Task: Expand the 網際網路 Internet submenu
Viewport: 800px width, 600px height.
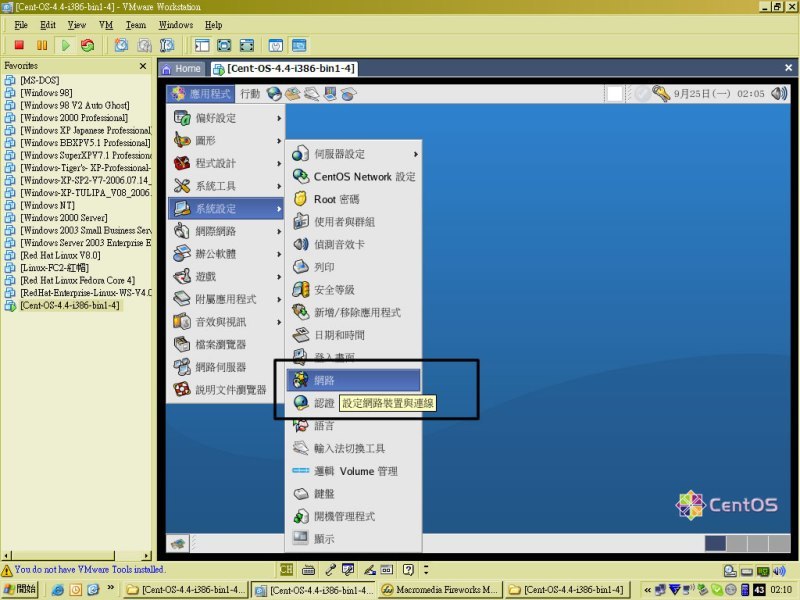Action: [227, 231]
